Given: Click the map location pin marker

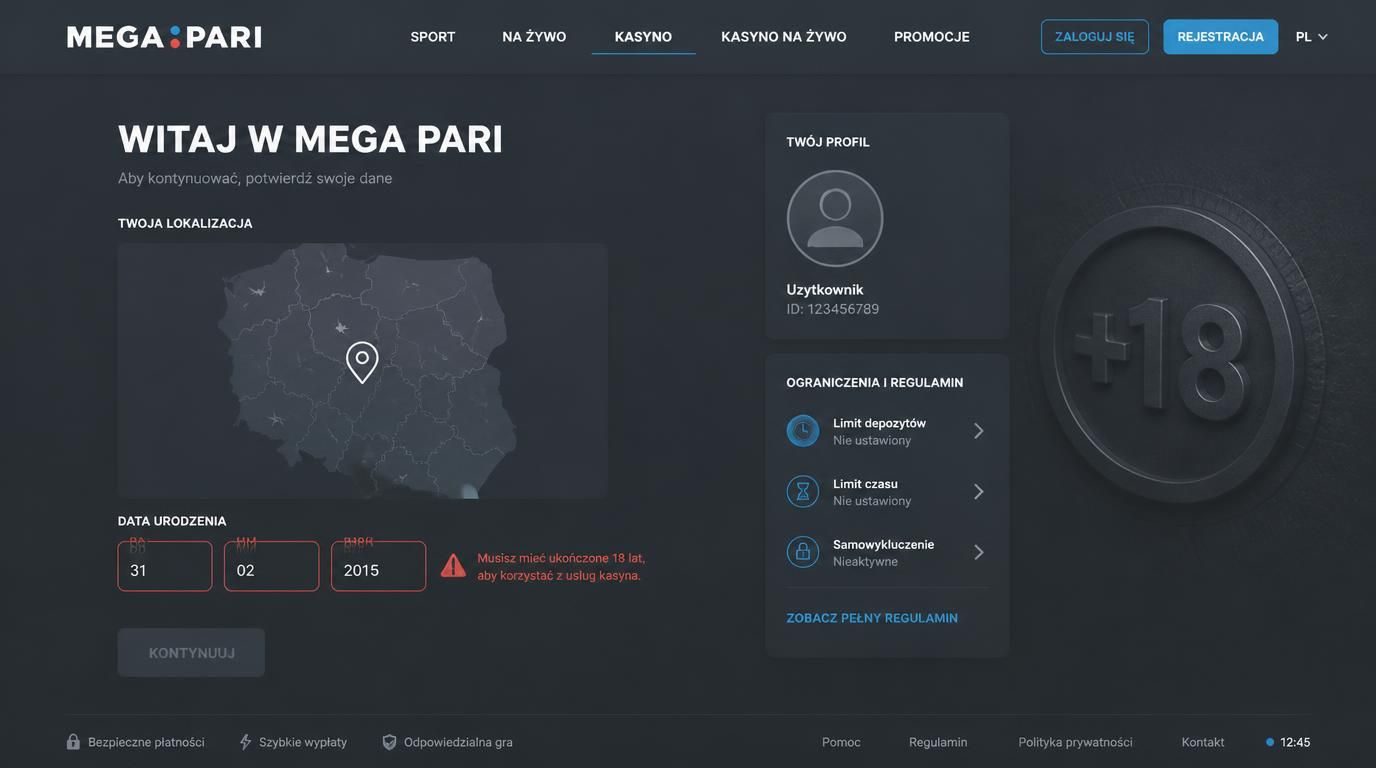Looking at the screenshot, I should pos(362,362).
